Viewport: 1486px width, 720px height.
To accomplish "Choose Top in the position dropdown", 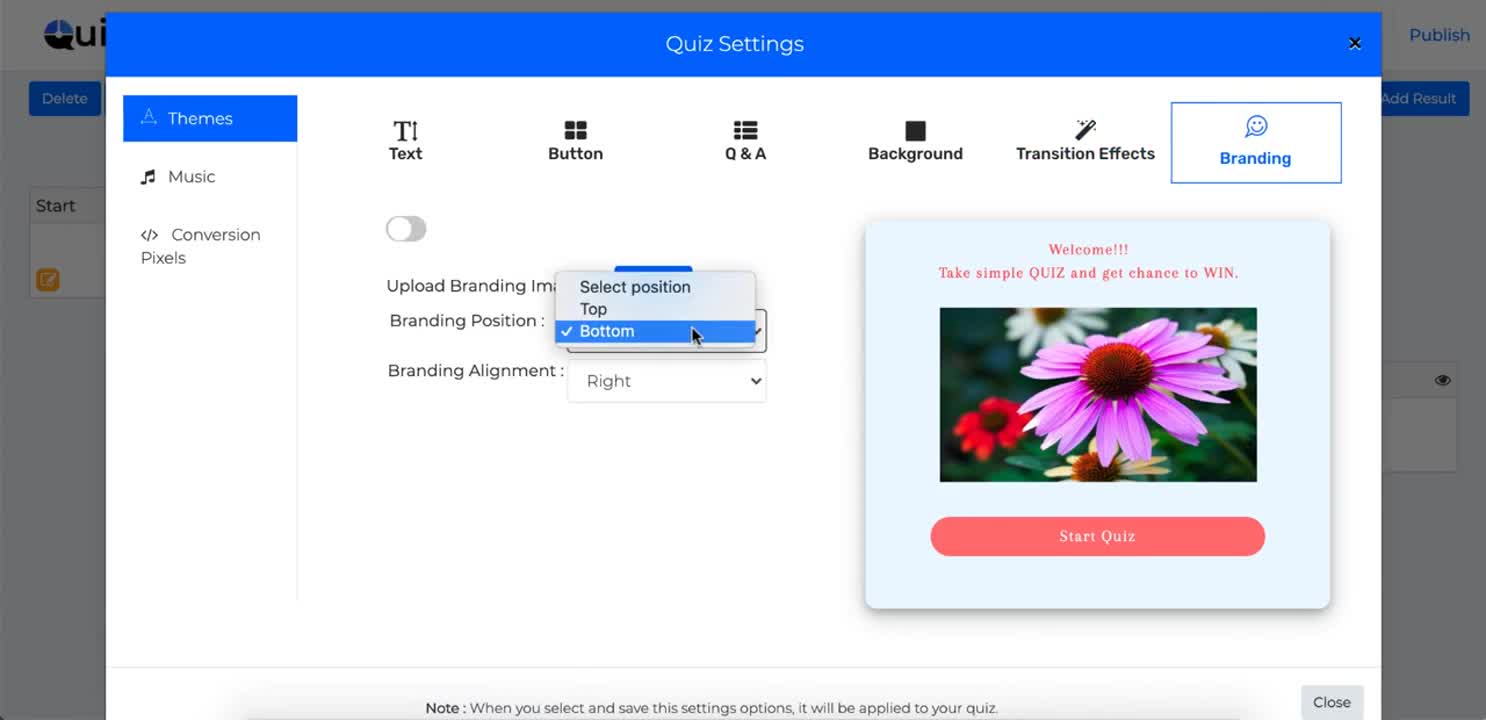I will (593, 309).
